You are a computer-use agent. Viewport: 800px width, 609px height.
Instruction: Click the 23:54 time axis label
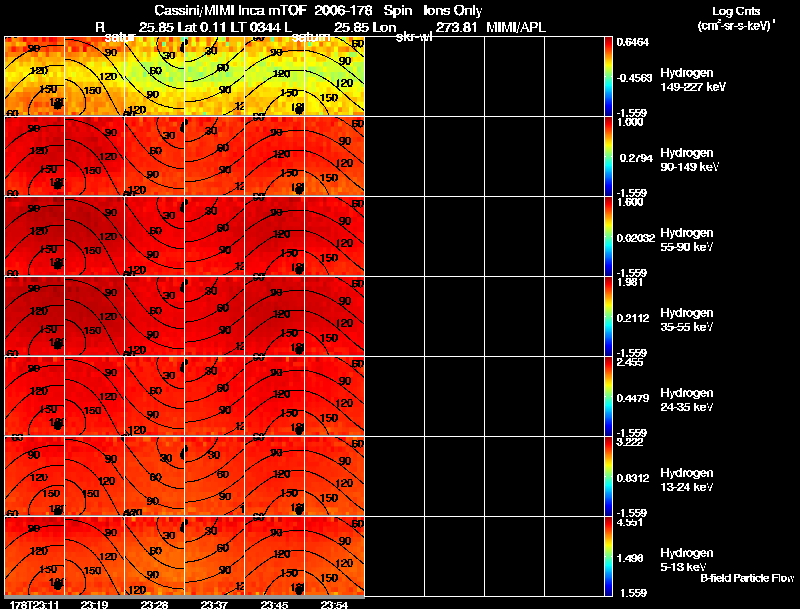[334, 604]
